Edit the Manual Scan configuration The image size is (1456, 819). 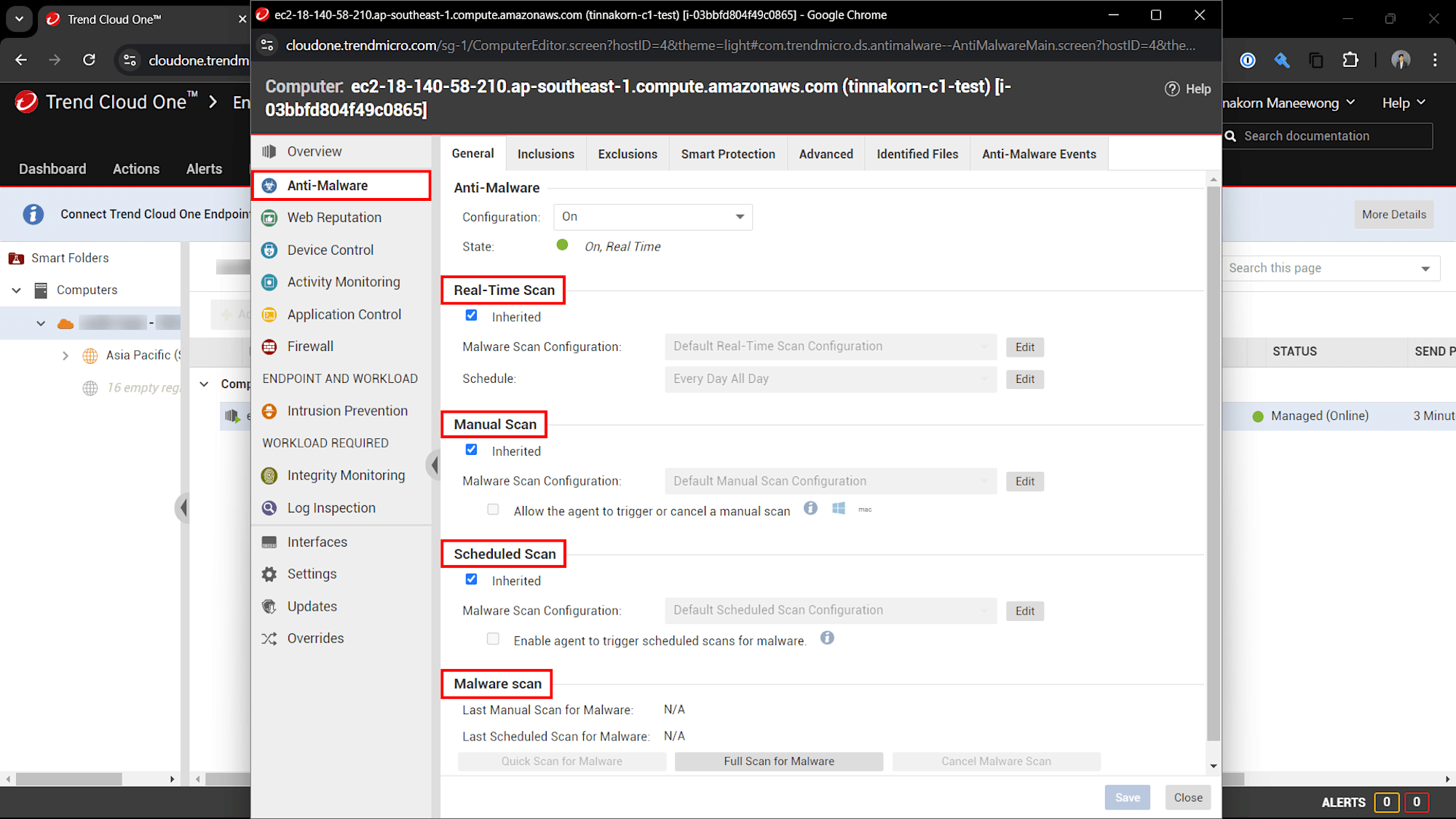(x=1025, y=481)
